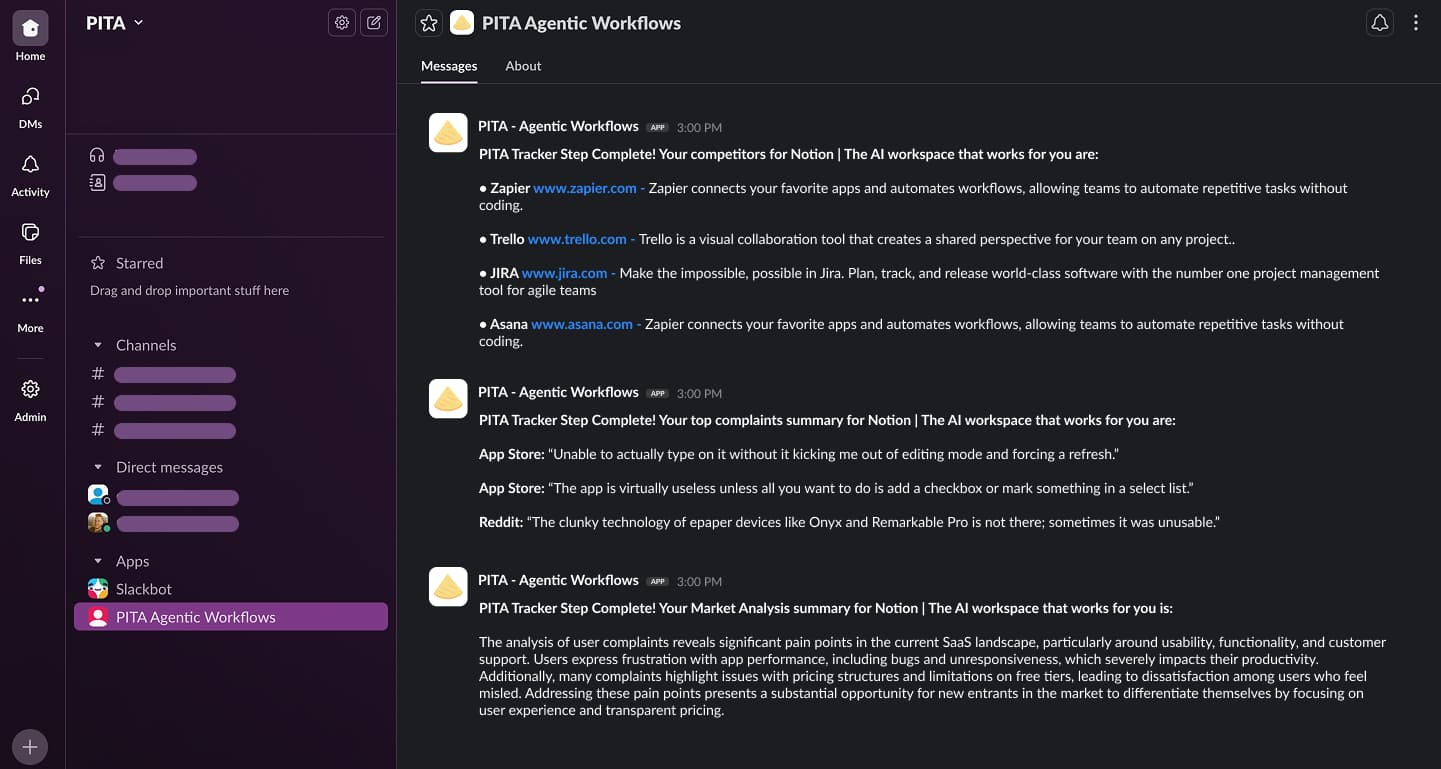Open the PITA workspace switcher dropdown
This screenshot has height=769, width=1441.
coord(114,22)
